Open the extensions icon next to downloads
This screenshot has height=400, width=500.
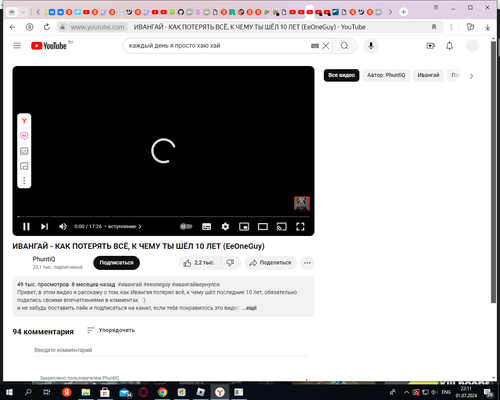pyautogui.click(x=470, y=27)
